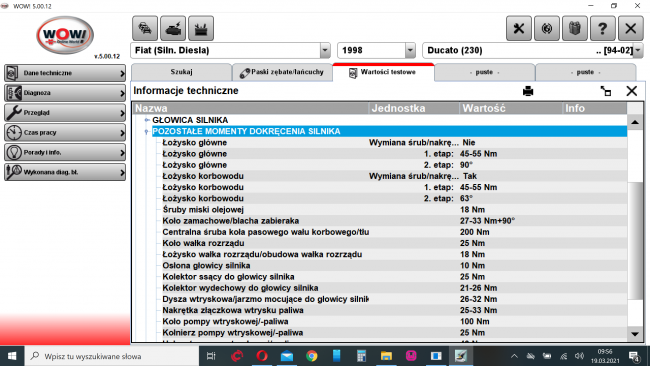Image resolution: width=650 pixels, height=366 pixels.
Task: Launch Google Chrome from the taskbar
Action: 312,356
